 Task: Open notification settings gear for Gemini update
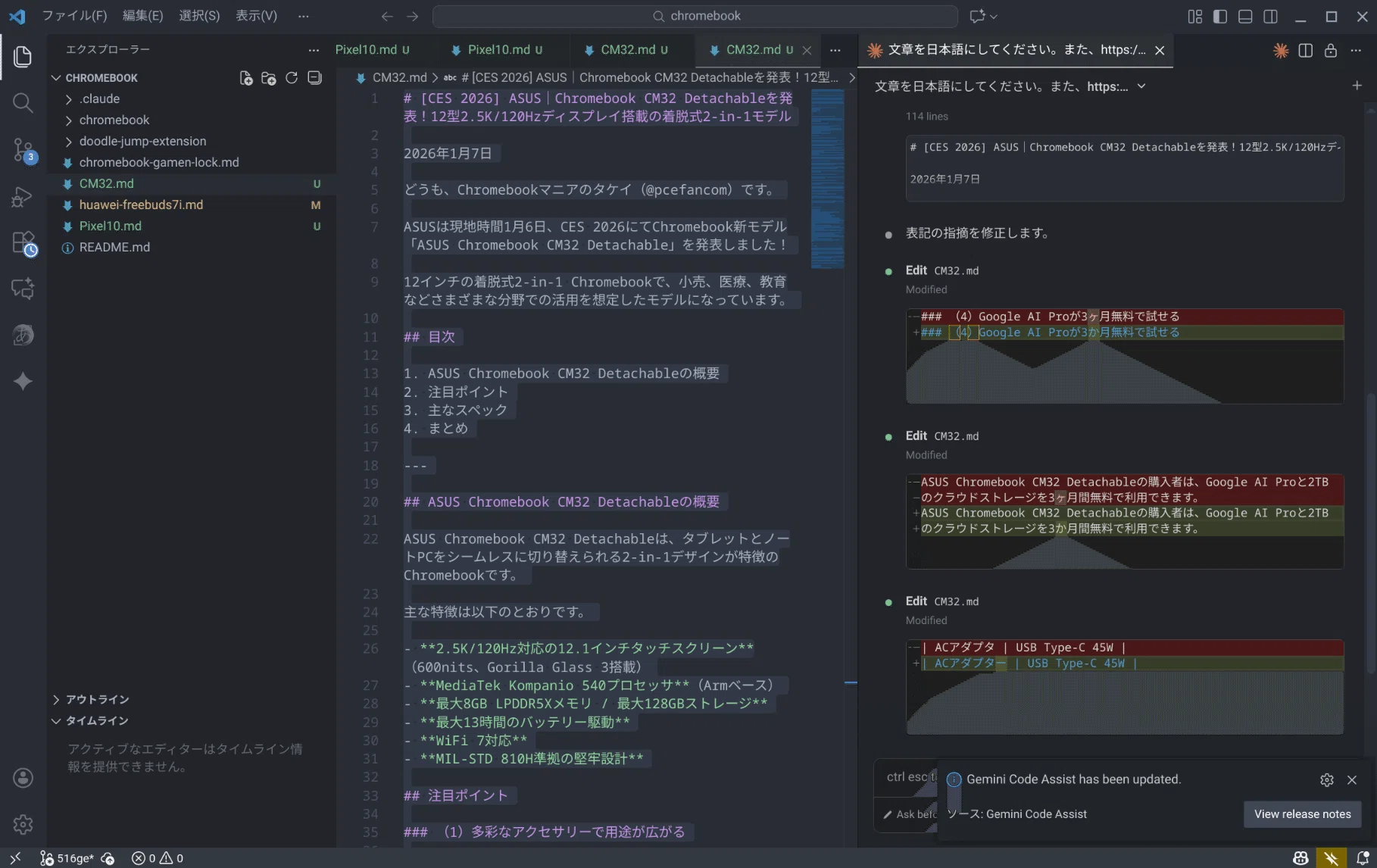[x=1326, y=779]
